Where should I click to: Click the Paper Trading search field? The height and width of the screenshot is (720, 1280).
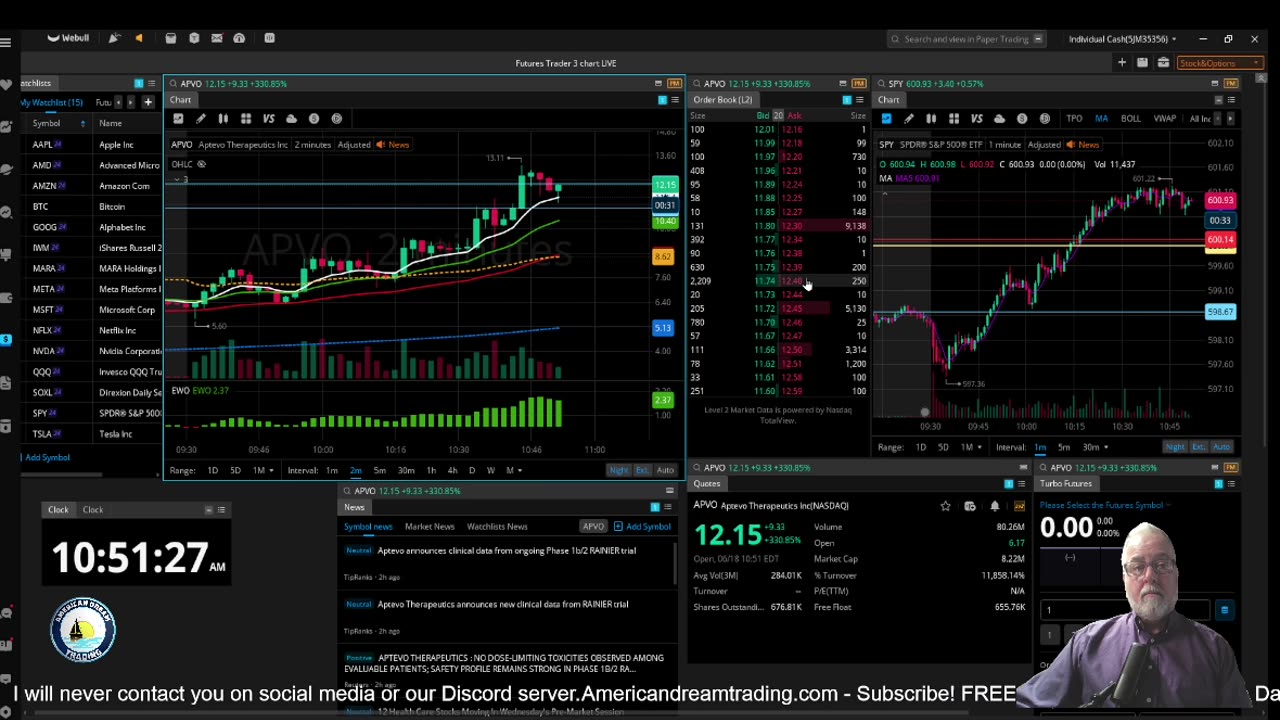pyautogui.click(x=966, y=39)
